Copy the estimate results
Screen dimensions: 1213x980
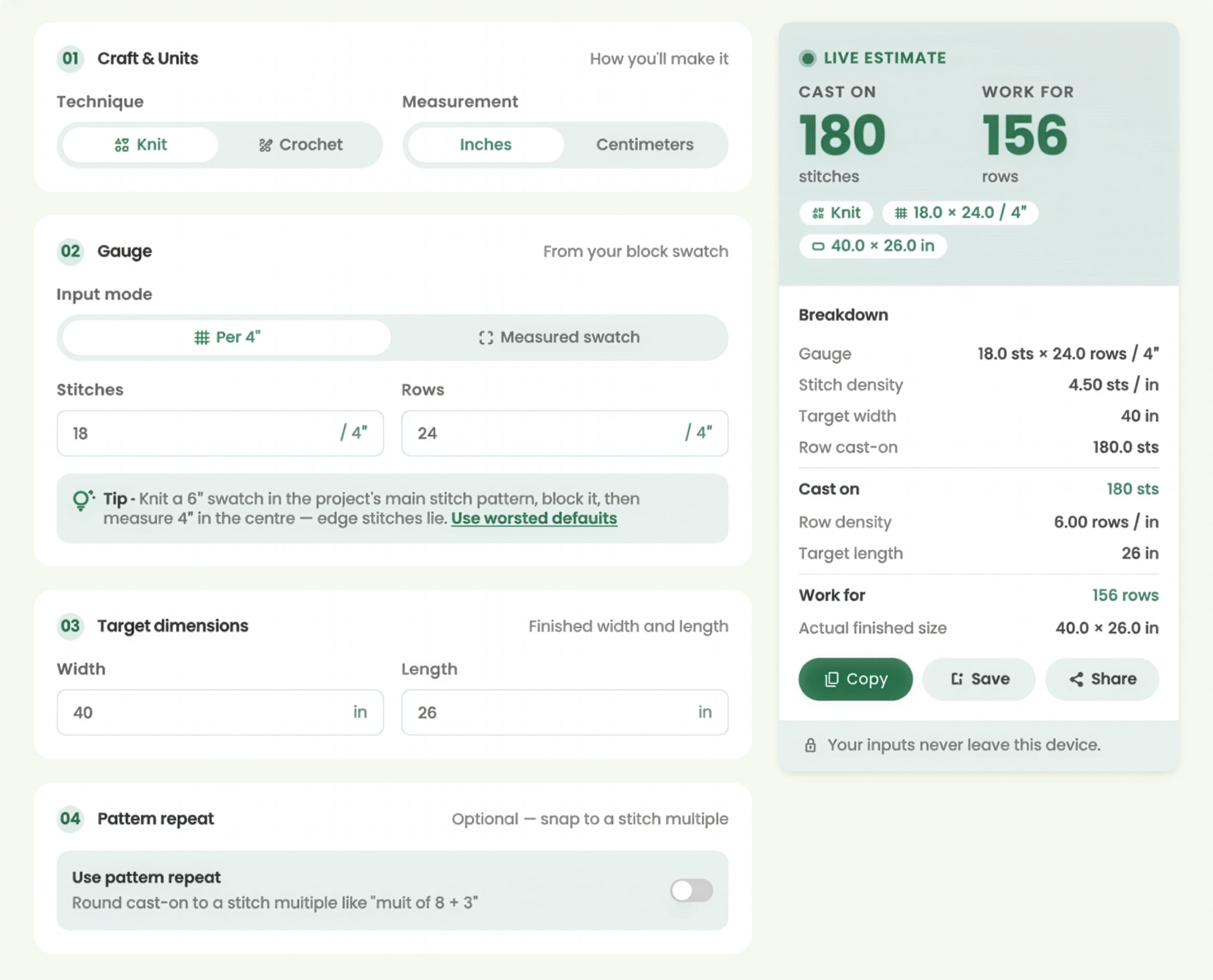coord(855,678)
